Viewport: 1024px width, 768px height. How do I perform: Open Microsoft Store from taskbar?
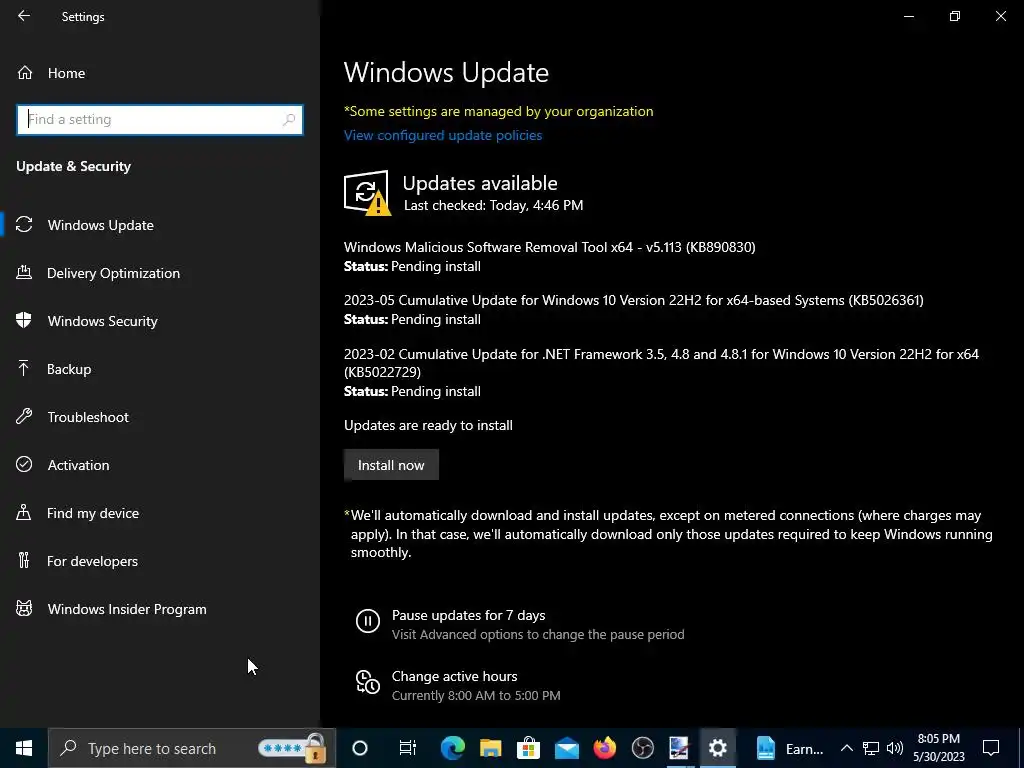528,748
